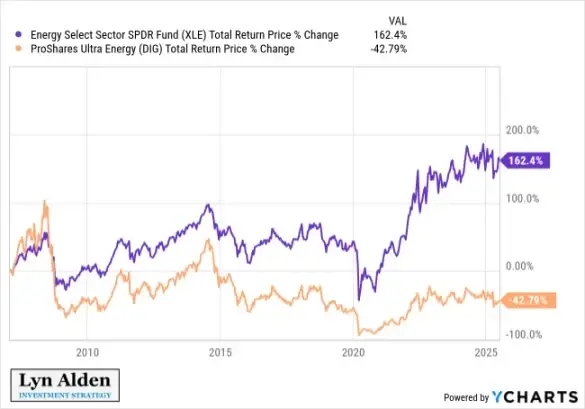
Task: Click the Lyn Alden Investment Strategy logo
Action: [65, 385]
